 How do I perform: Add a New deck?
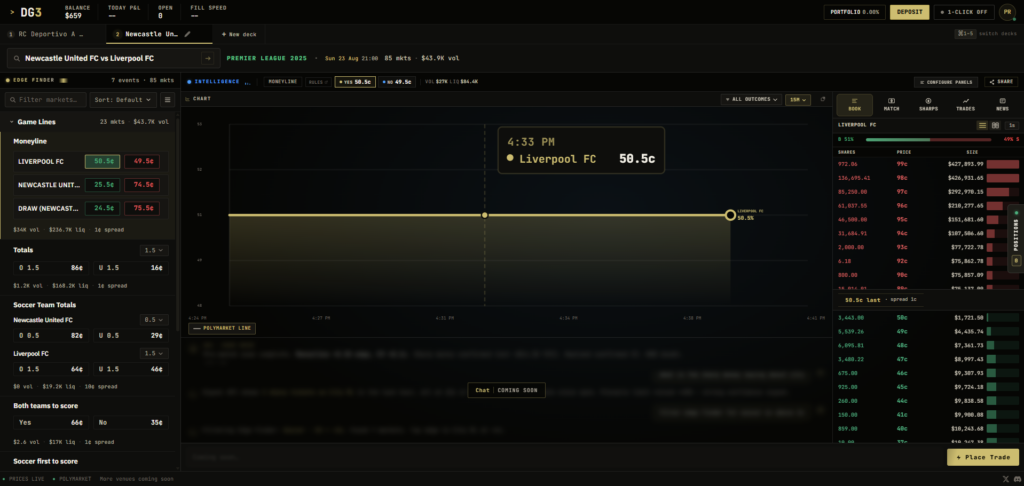[239, 34]
